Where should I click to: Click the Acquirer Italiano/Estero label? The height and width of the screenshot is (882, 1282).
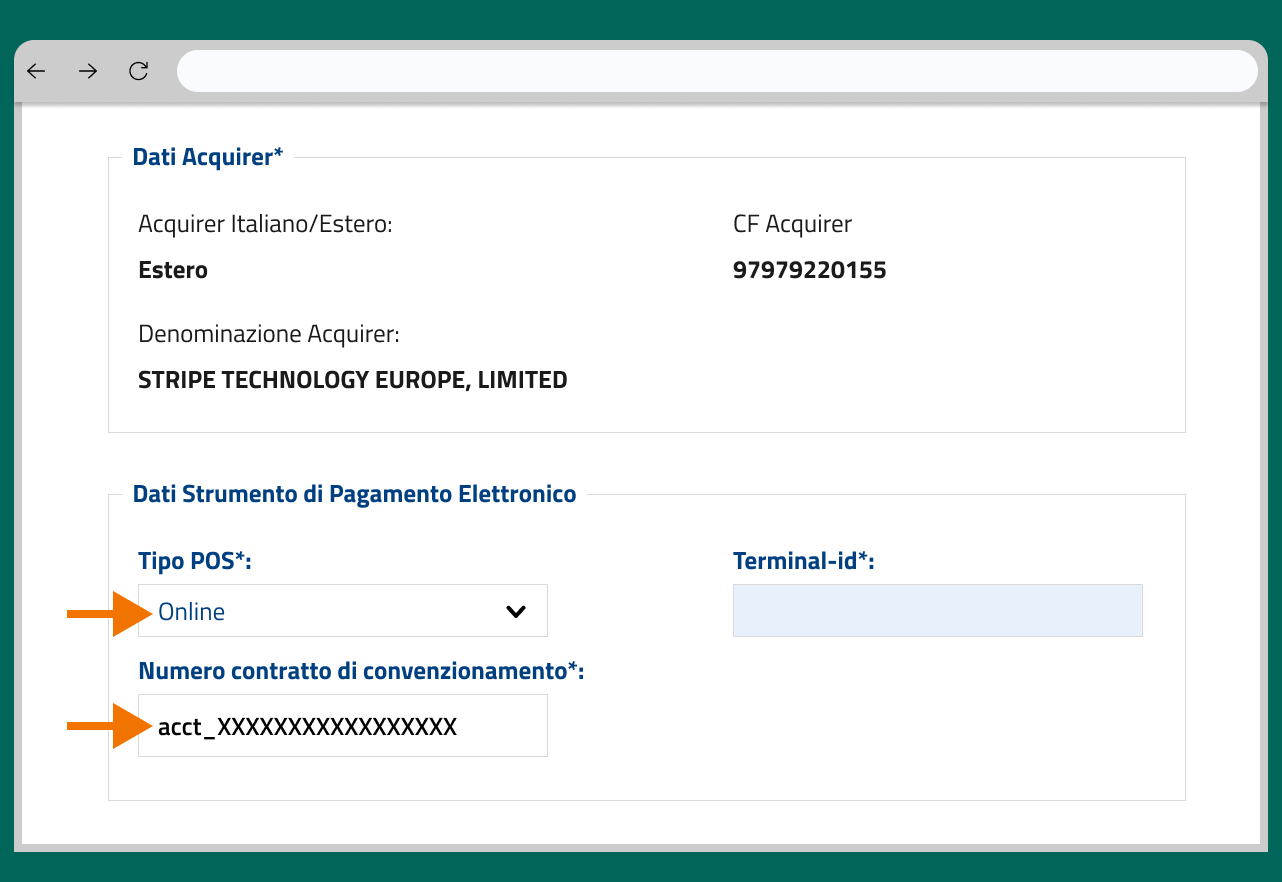click(x=265, y=224)
